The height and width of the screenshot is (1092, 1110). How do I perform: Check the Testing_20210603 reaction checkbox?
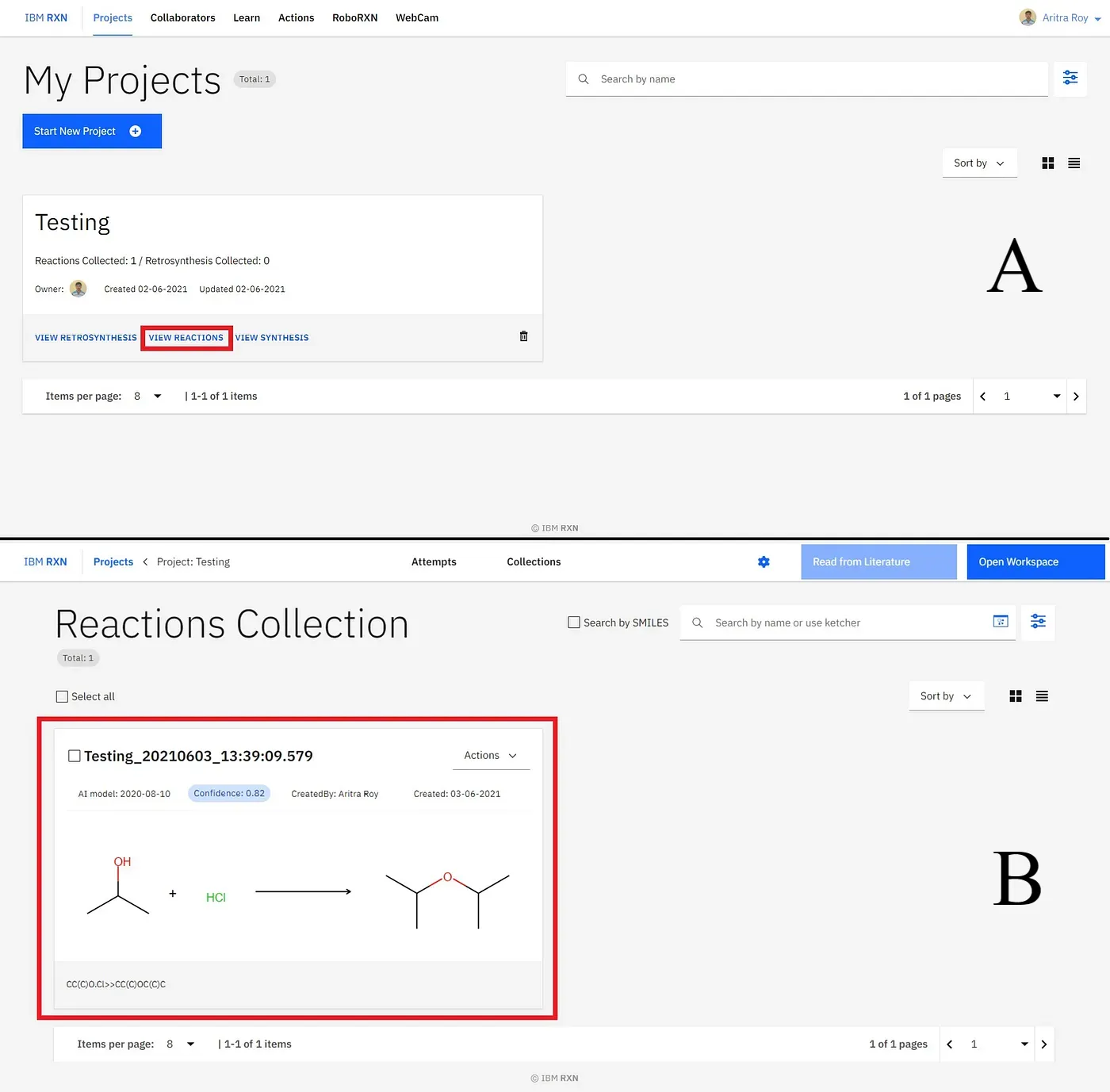coord(75,755)
